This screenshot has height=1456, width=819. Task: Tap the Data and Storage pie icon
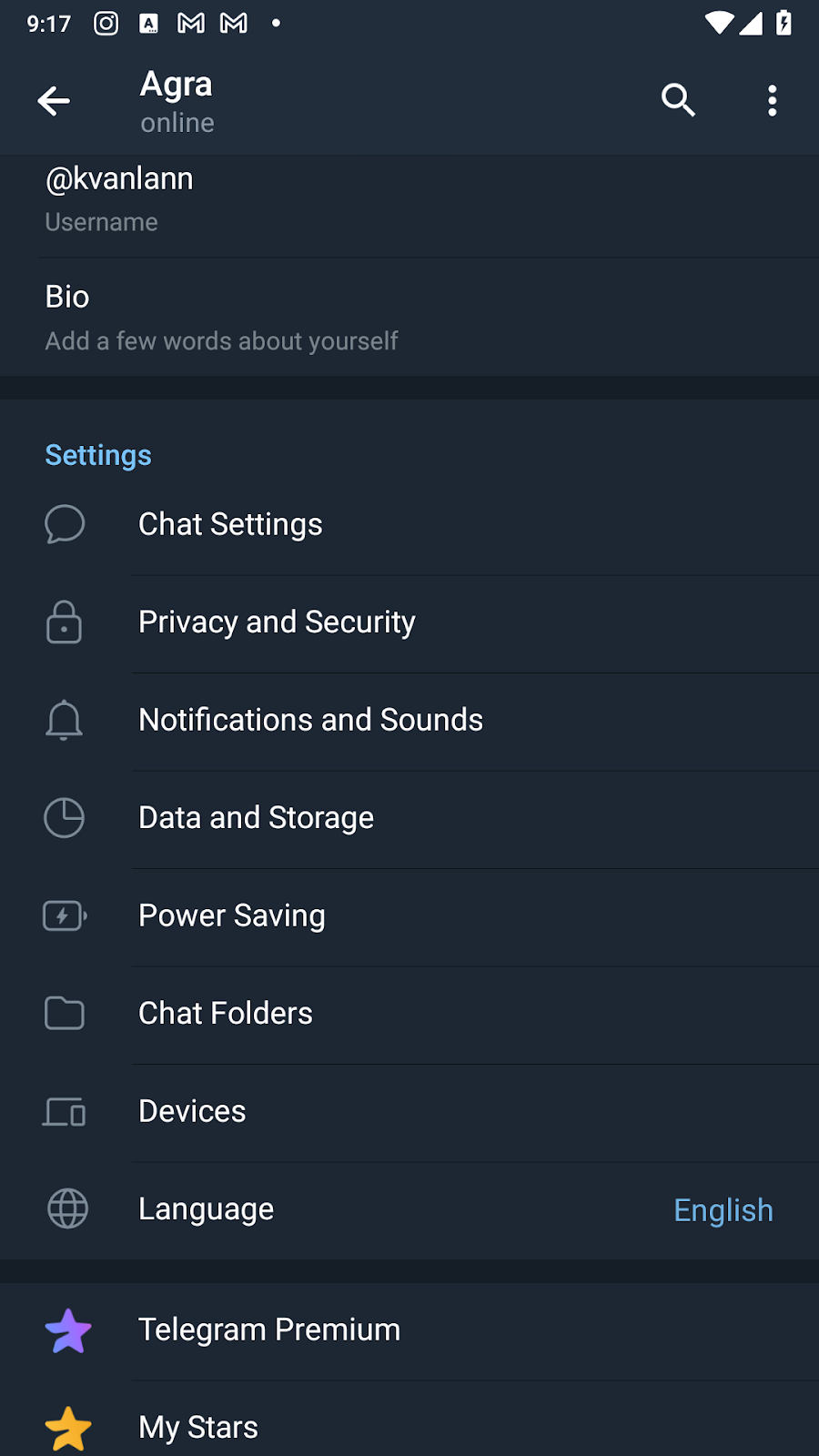click(x=65, y=817)
